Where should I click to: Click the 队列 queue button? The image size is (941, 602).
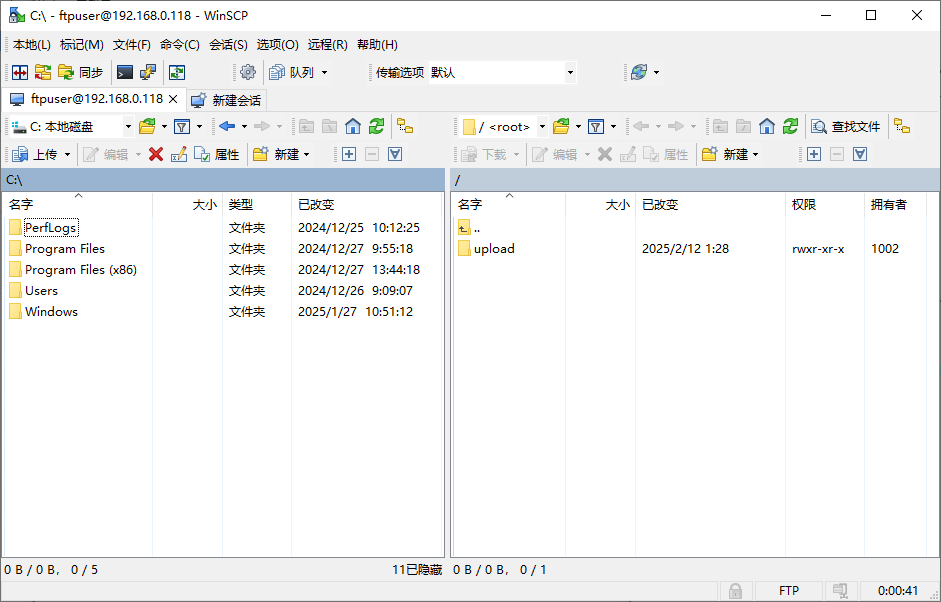coord(292,73)
